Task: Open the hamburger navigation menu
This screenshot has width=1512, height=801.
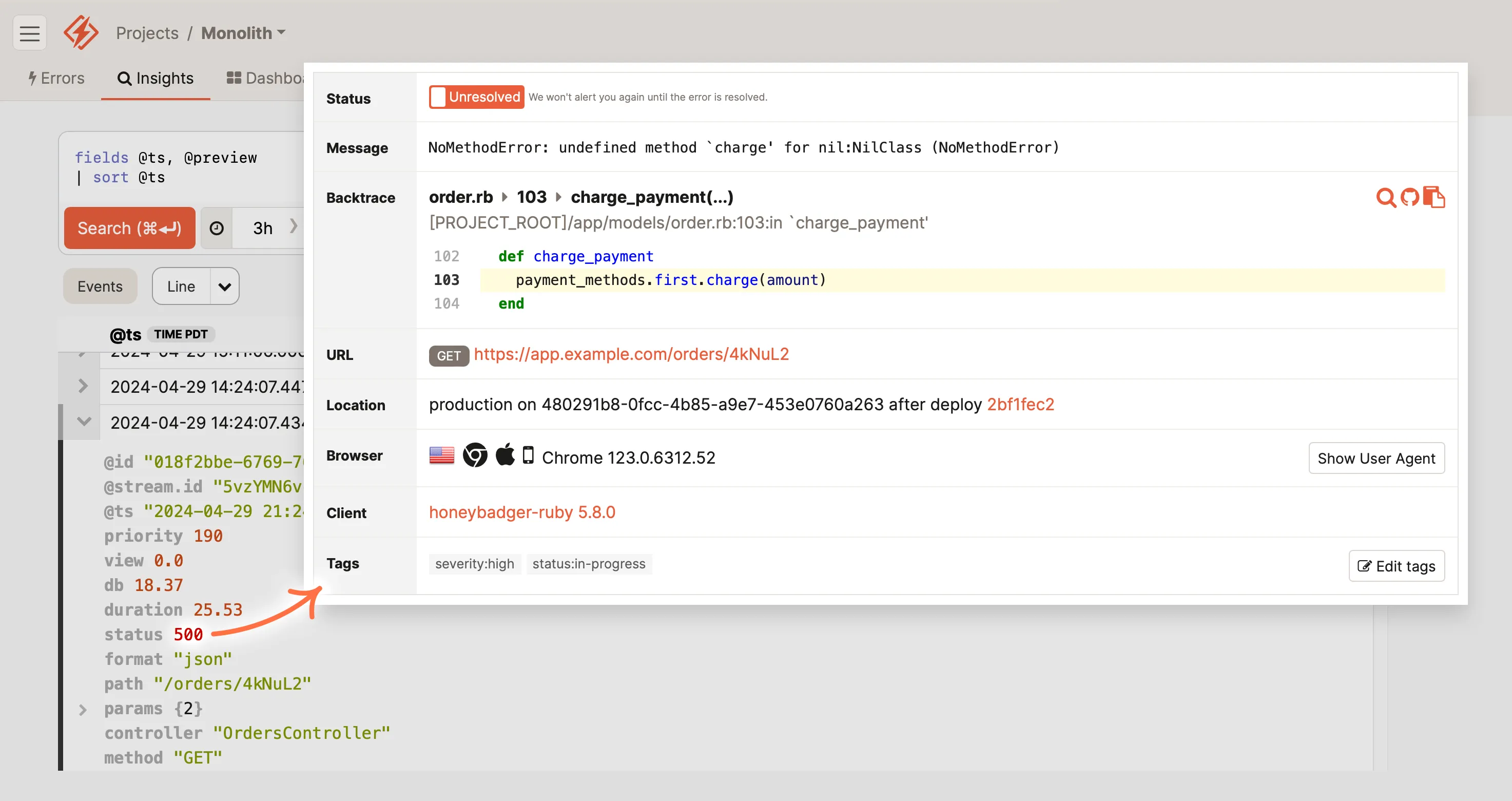Action: click(29, 33)
